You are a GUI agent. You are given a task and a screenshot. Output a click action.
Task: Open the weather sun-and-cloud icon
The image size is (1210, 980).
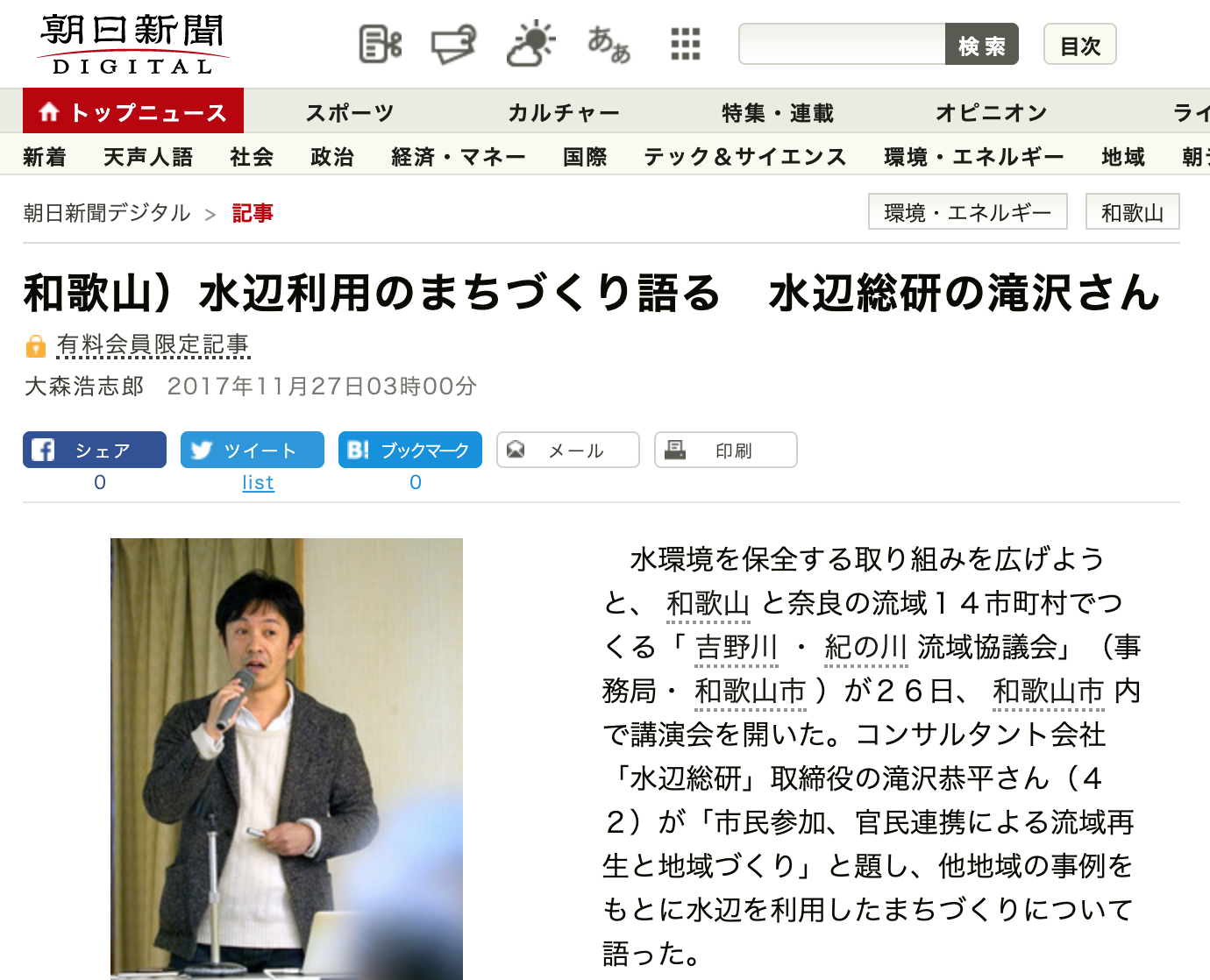[530, 44]
